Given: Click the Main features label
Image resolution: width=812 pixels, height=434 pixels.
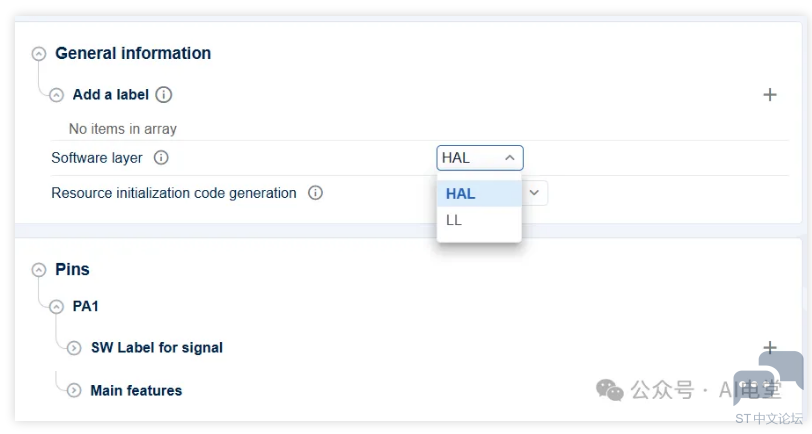Looking at the screenshot, I should pos(136,391).
